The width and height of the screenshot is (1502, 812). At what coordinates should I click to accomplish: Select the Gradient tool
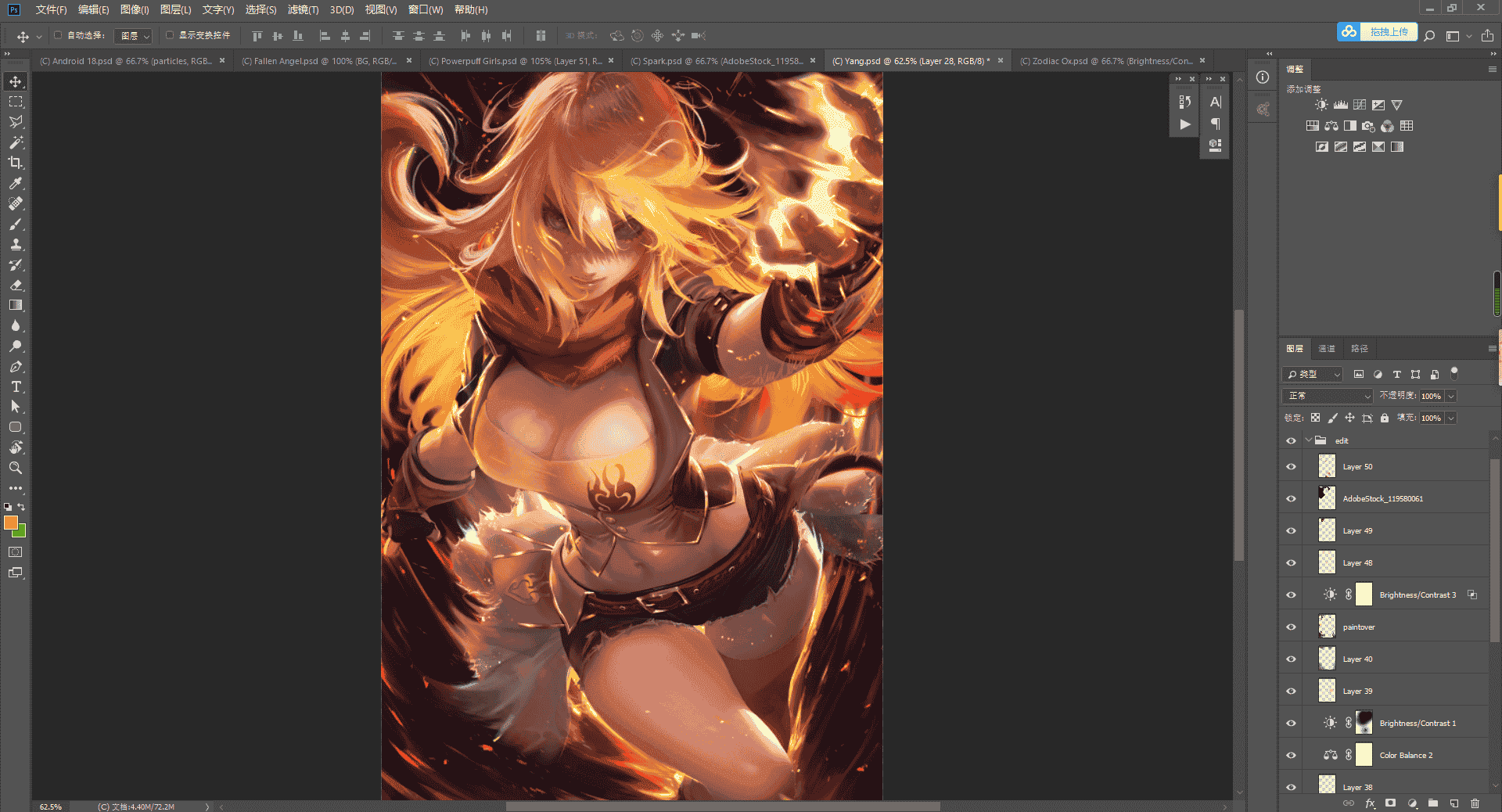click(x=16, y=305)
